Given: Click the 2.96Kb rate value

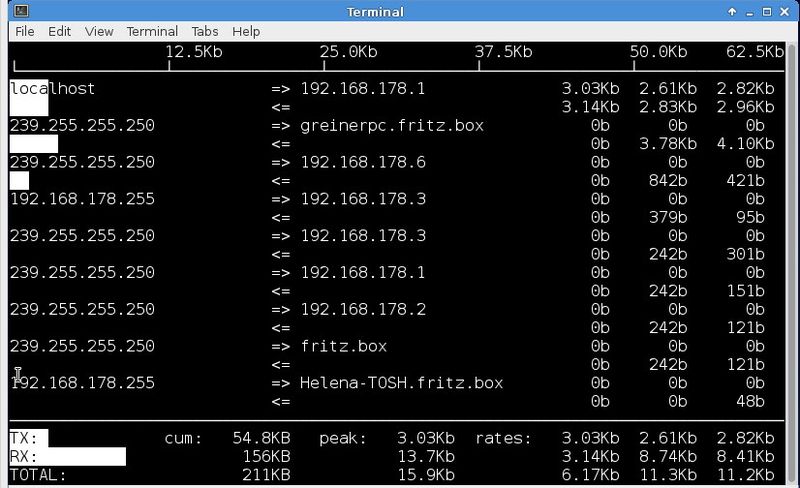Looking at the screenshot, I should coord(745,107).
